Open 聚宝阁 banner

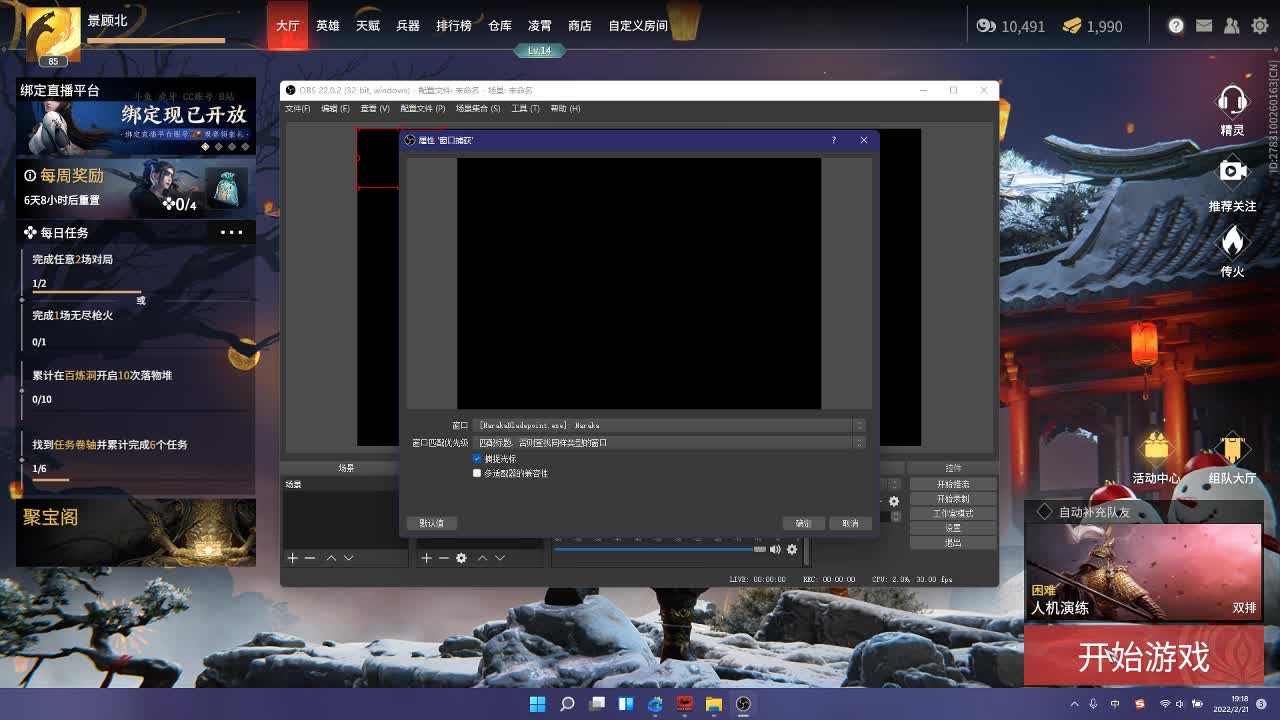click(x=135, y=532)
